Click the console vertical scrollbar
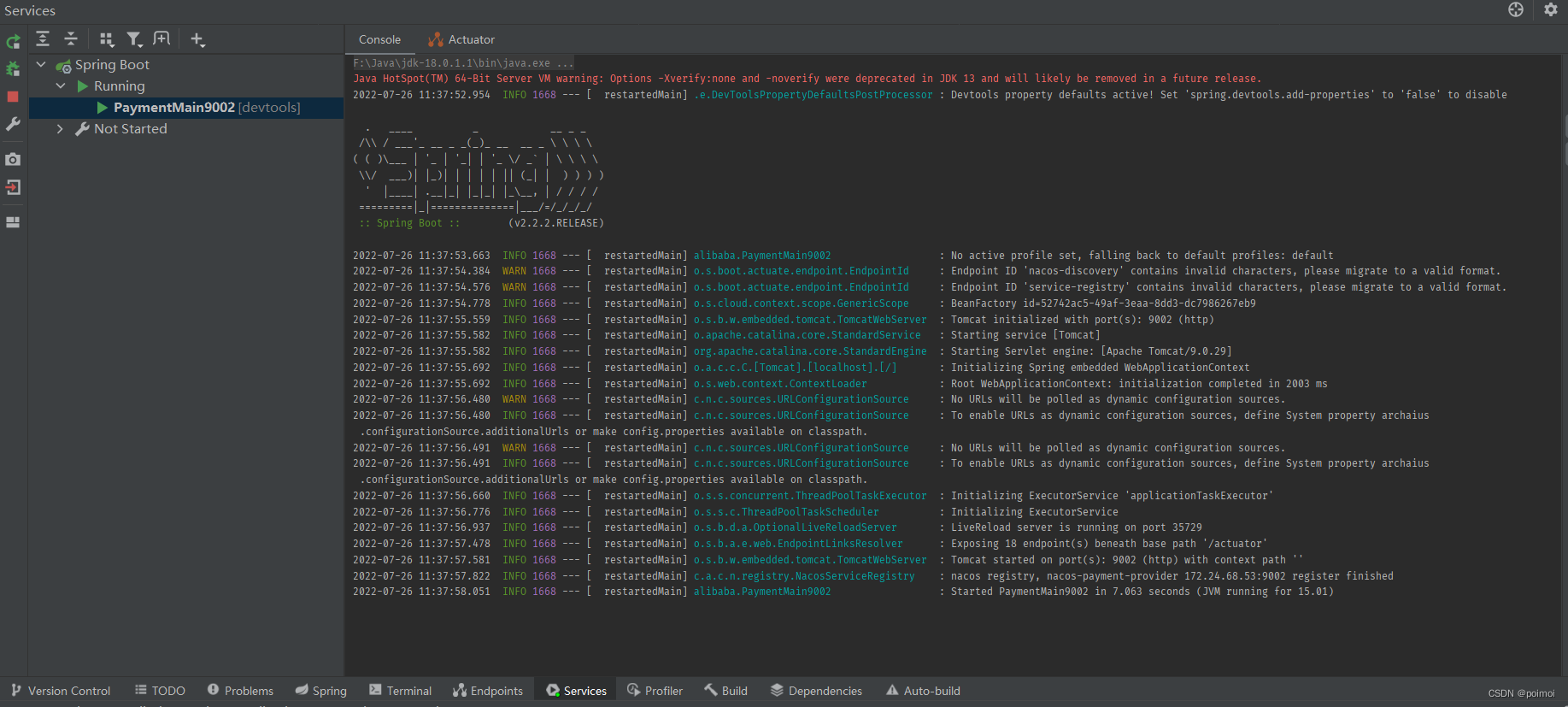 click(x=1565, y=366)
